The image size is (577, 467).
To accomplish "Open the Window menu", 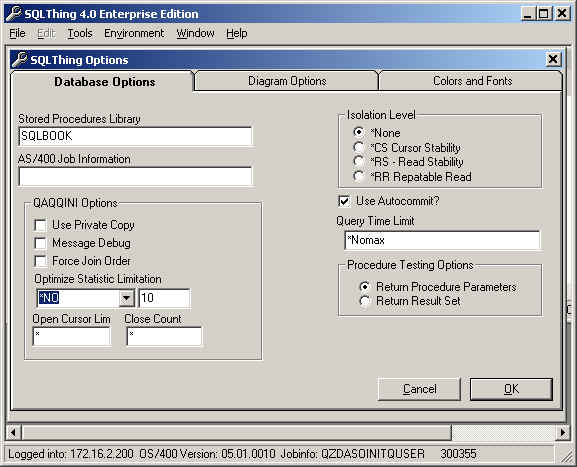I will click(x=195, y=33).
